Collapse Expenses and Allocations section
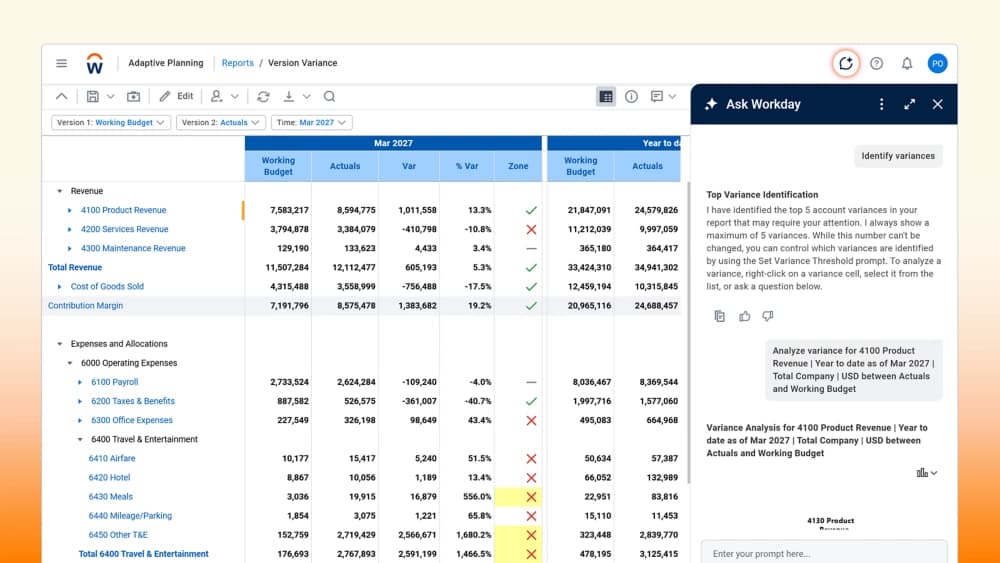 click(60, 344)
